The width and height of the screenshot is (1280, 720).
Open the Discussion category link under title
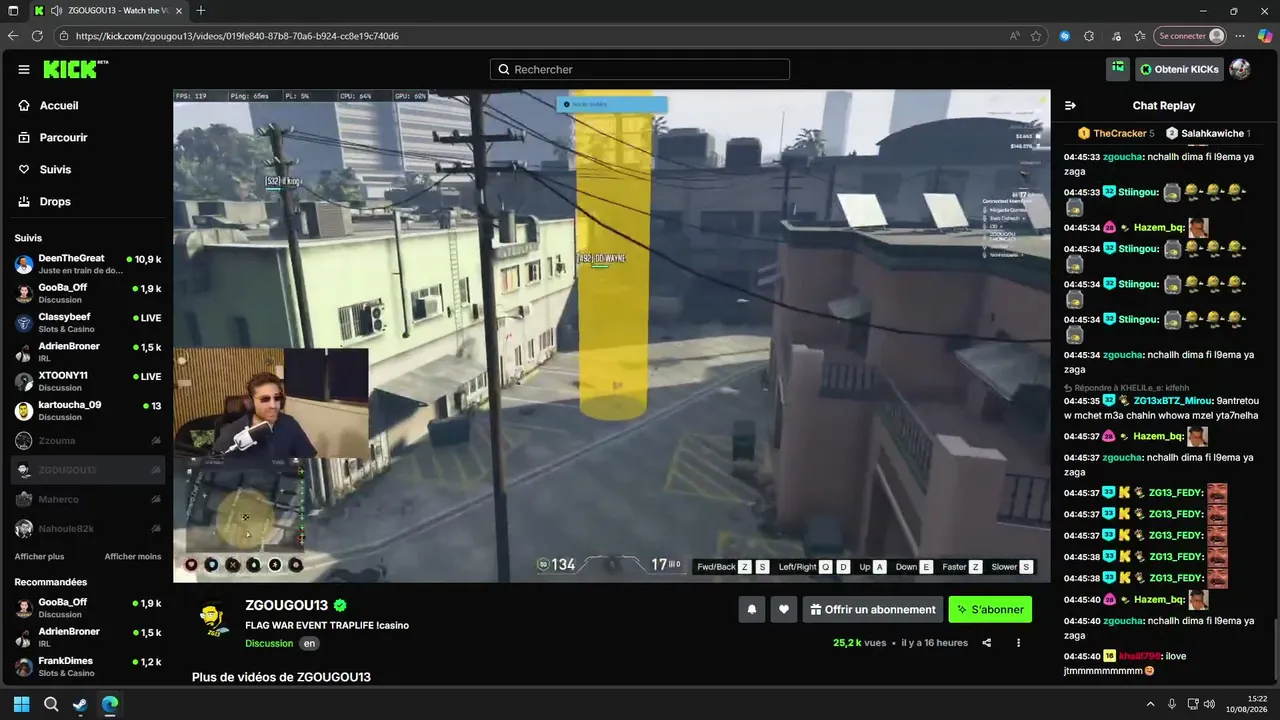269,643
